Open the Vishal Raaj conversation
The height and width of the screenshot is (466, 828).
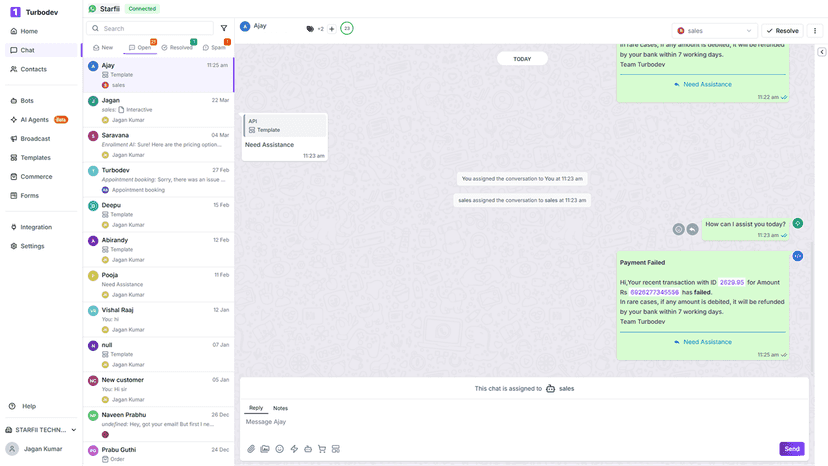coord(158,319)
